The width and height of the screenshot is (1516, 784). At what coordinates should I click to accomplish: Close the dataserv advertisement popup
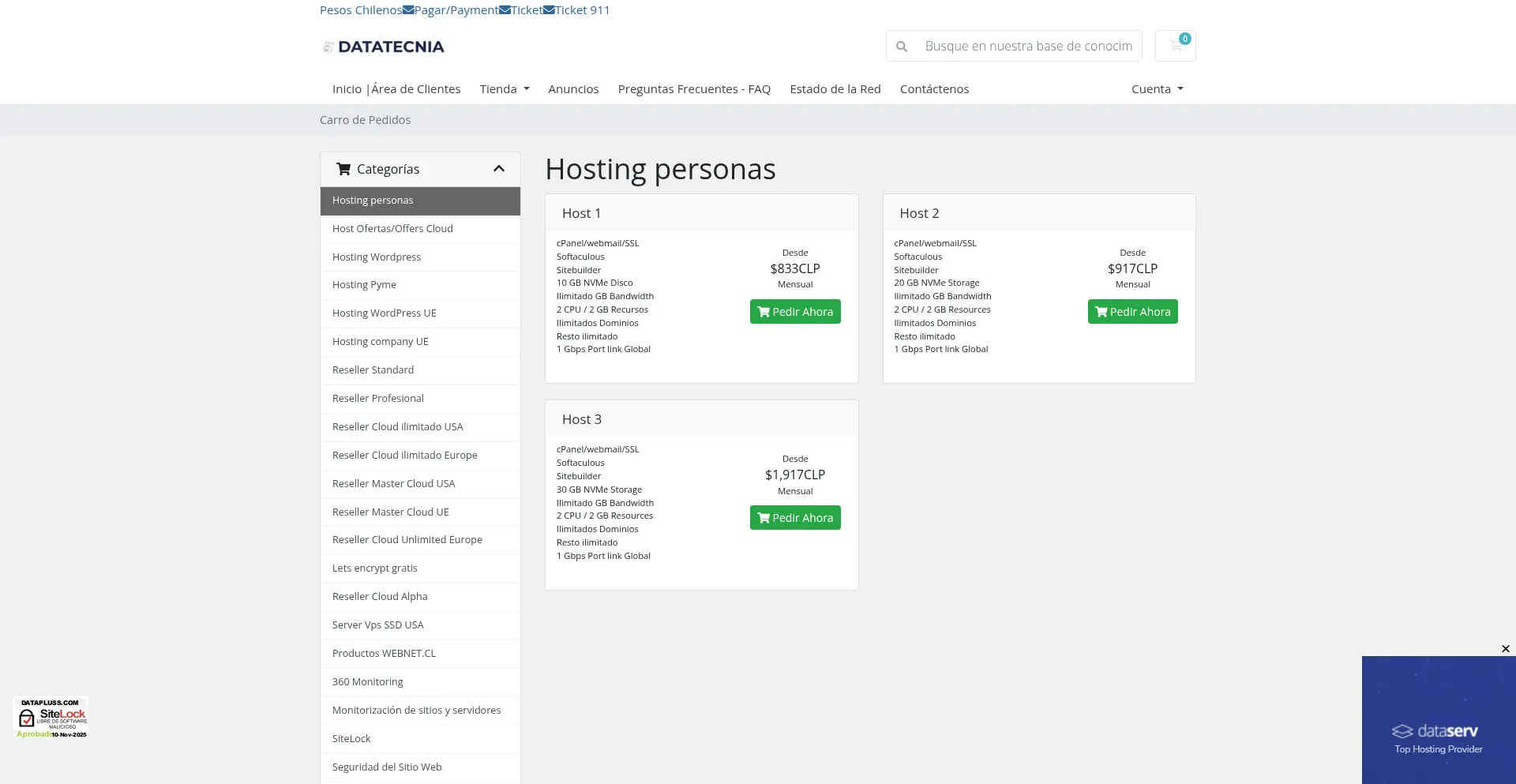click(x=1505, y=649)
